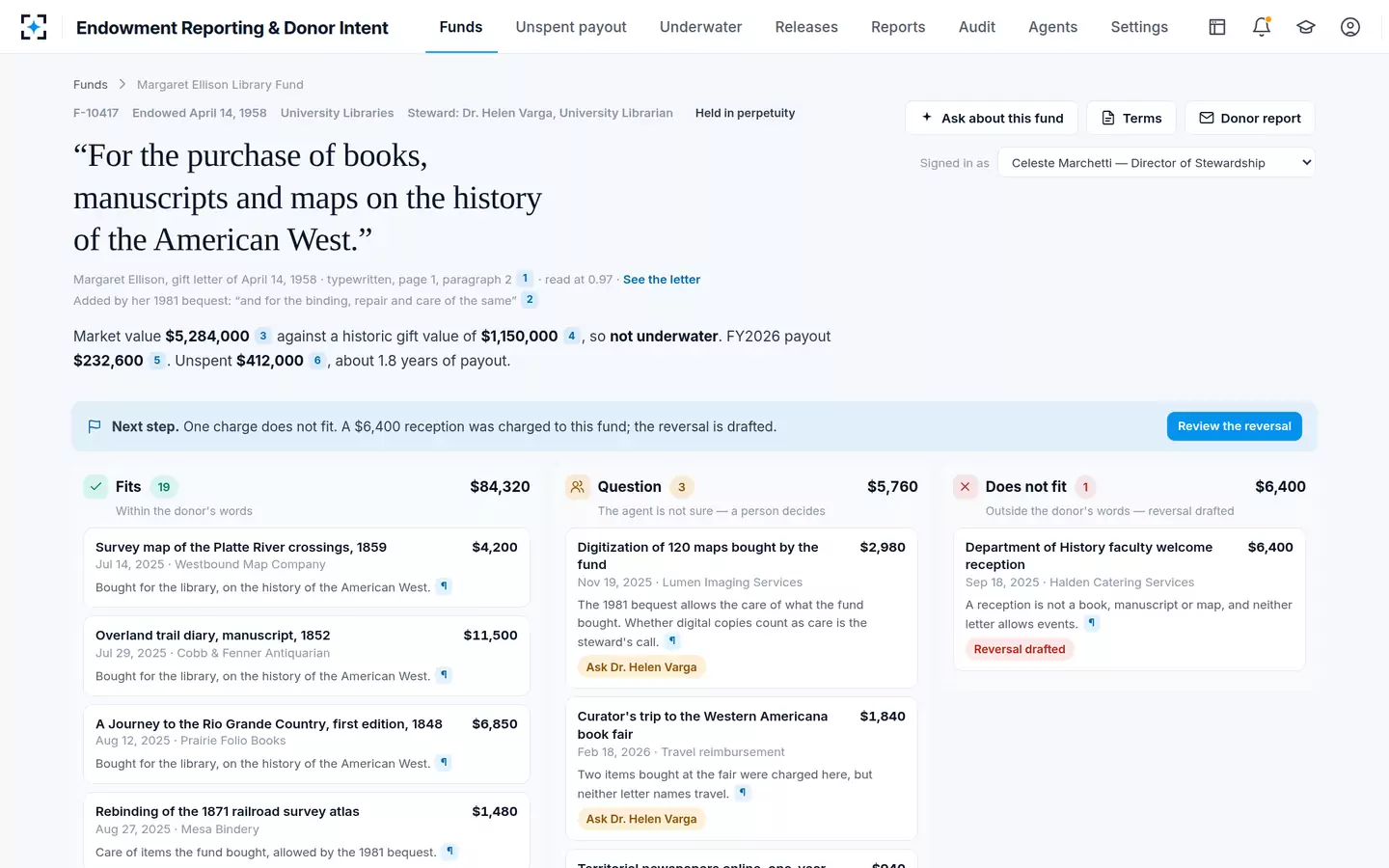Click paragraph mark on Digitization card
Image resolution: width=1389 pixels, height=868 pixels.
[672, 641]
